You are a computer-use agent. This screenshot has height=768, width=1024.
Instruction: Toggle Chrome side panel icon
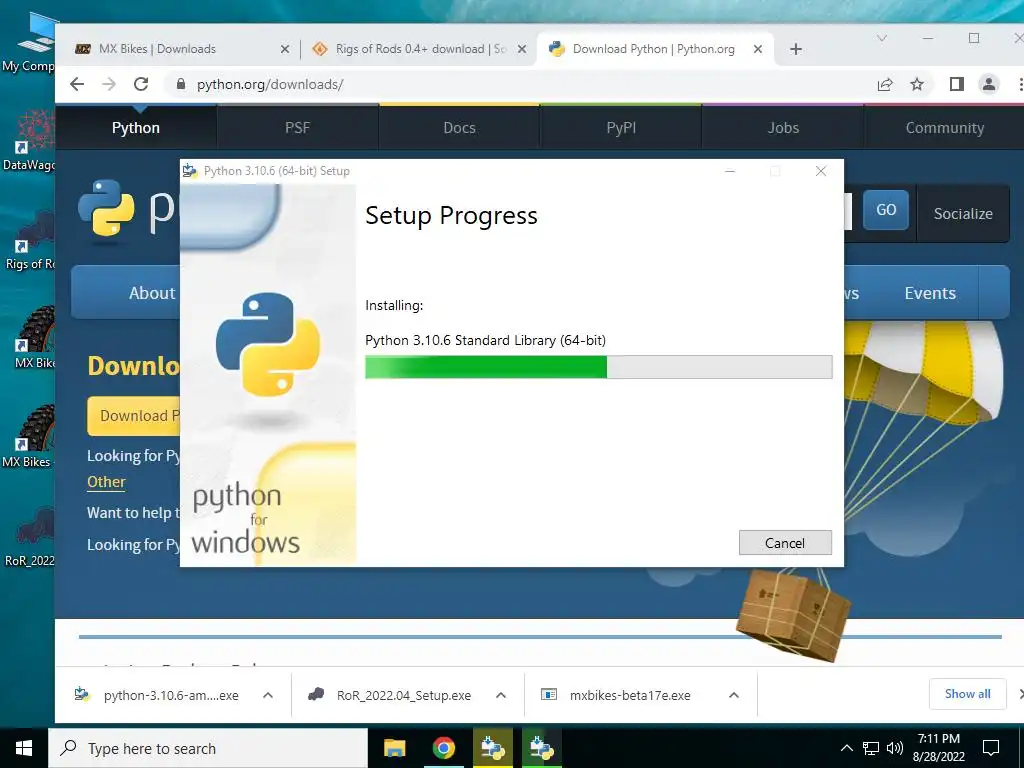coord(957,84)
